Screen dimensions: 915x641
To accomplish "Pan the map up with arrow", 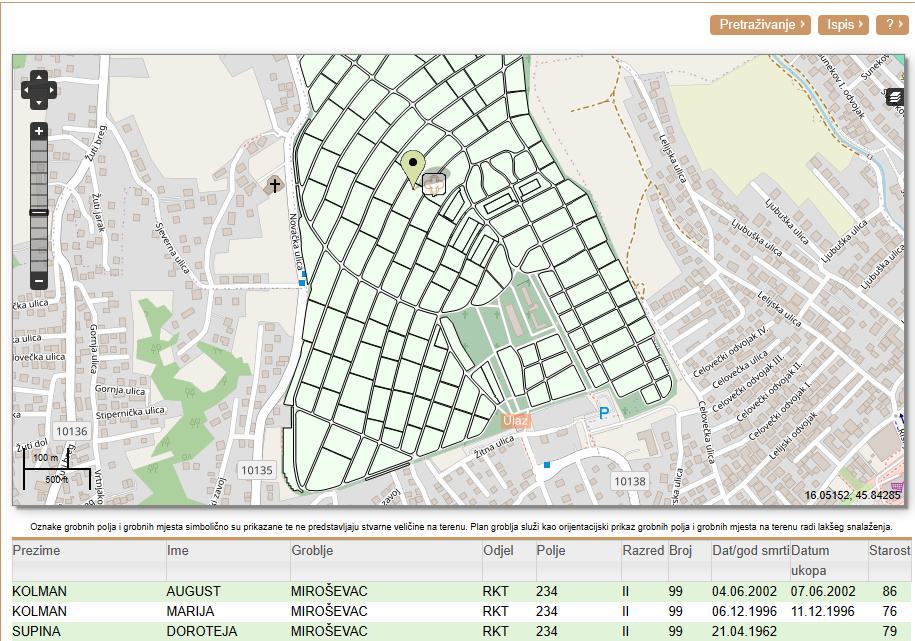I will (x=39, y=78).
